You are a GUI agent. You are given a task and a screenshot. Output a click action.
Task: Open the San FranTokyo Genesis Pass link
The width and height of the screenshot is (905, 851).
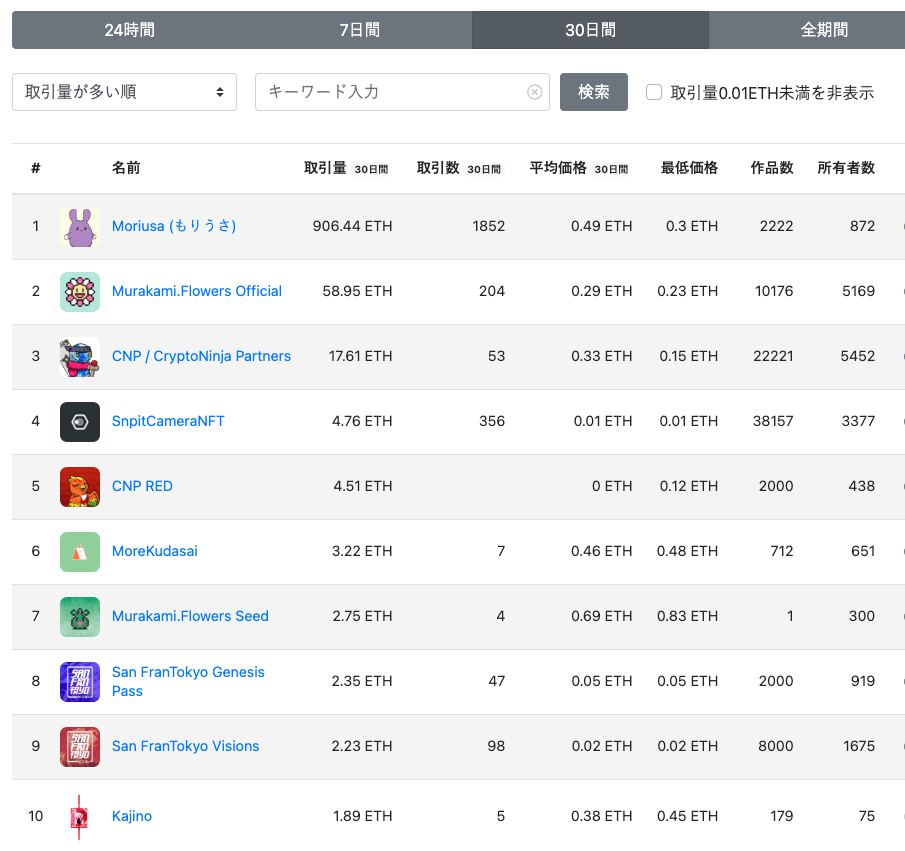coord(188,681)
